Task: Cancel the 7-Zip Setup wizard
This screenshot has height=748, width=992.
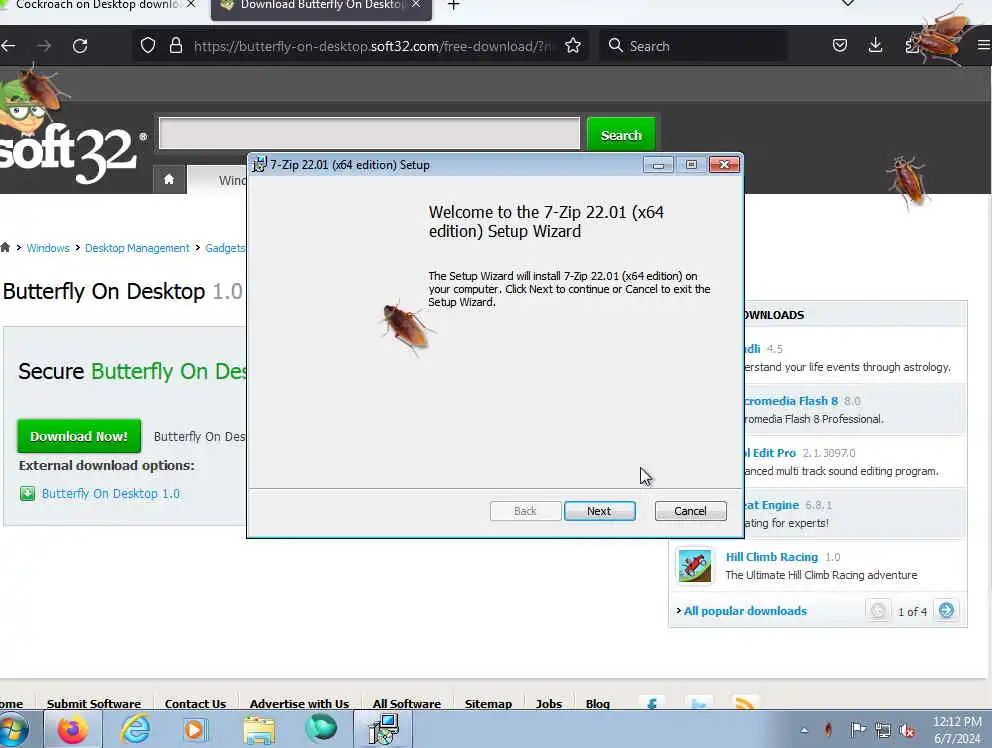Action: pos(690,511)
